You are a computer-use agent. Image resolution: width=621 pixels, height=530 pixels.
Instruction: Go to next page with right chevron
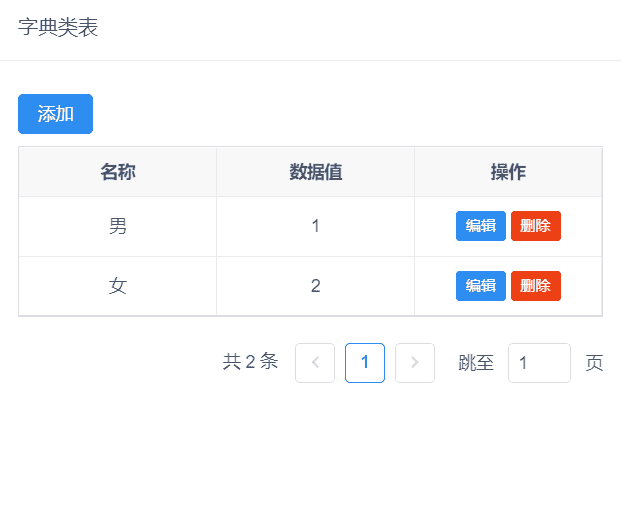[415, 363]
